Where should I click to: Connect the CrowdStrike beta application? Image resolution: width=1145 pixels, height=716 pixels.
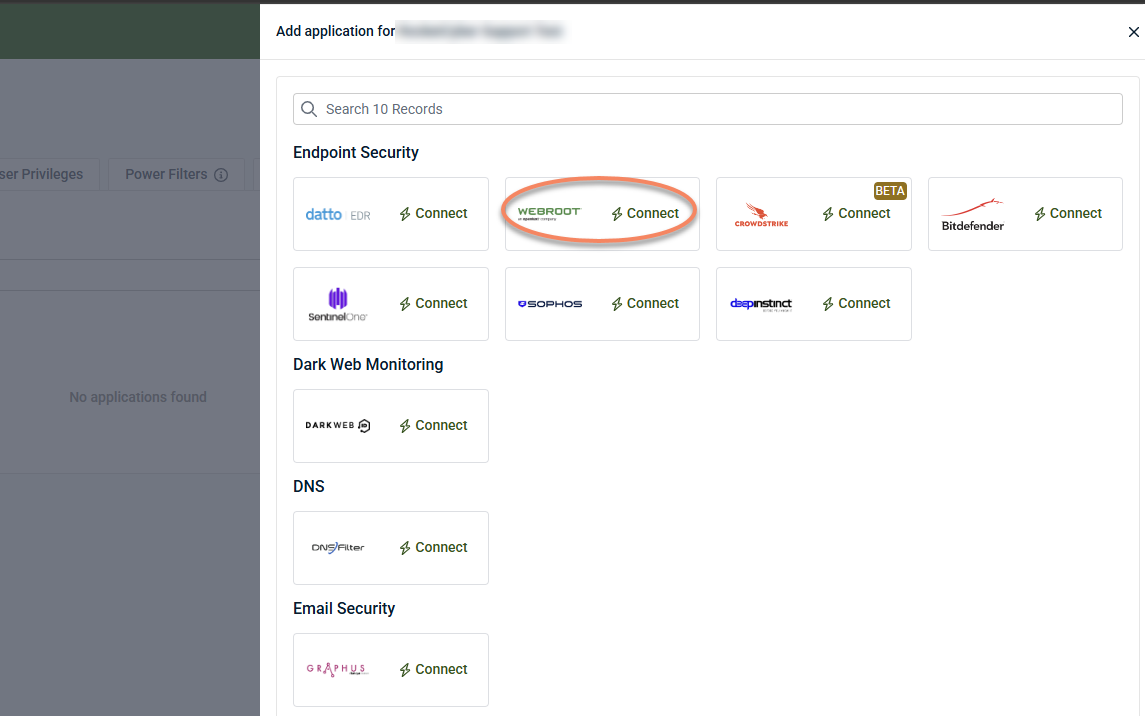tap(857, 214)
